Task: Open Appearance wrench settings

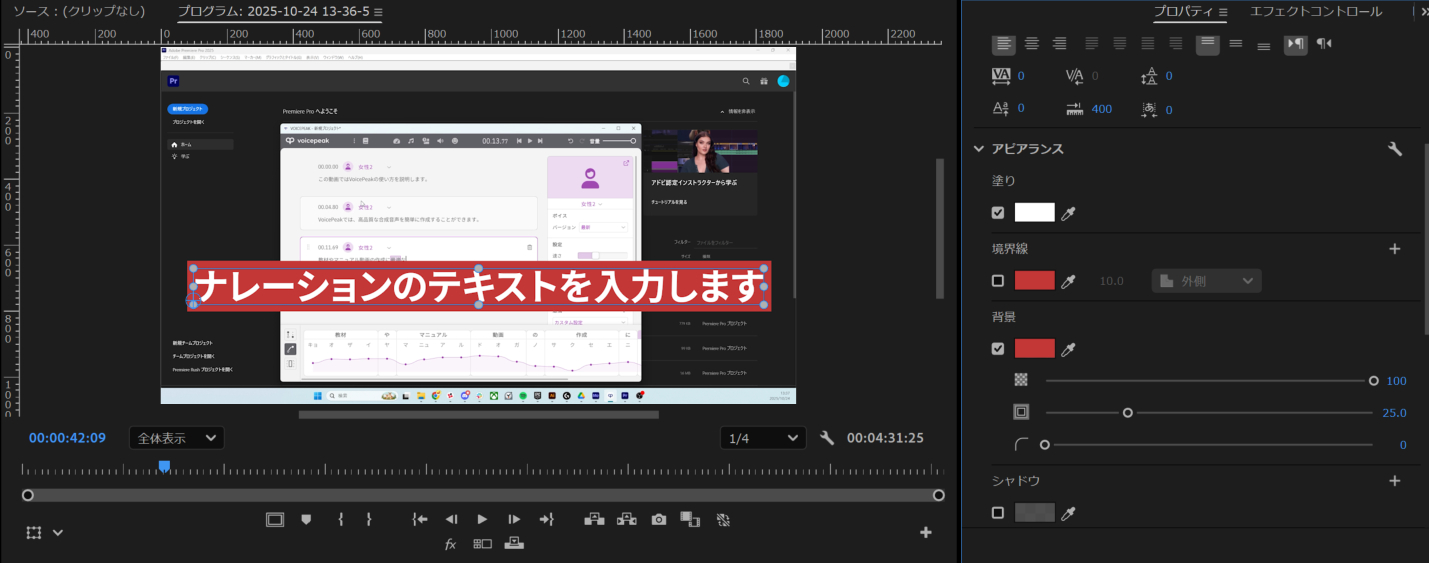Action: tap(1395, 149)
